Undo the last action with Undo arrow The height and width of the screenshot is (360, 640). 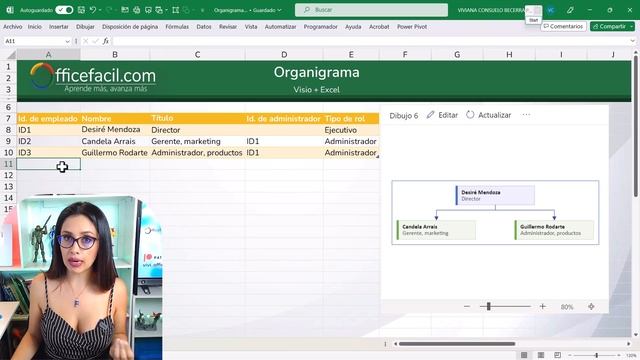click(x=93, y=10)
